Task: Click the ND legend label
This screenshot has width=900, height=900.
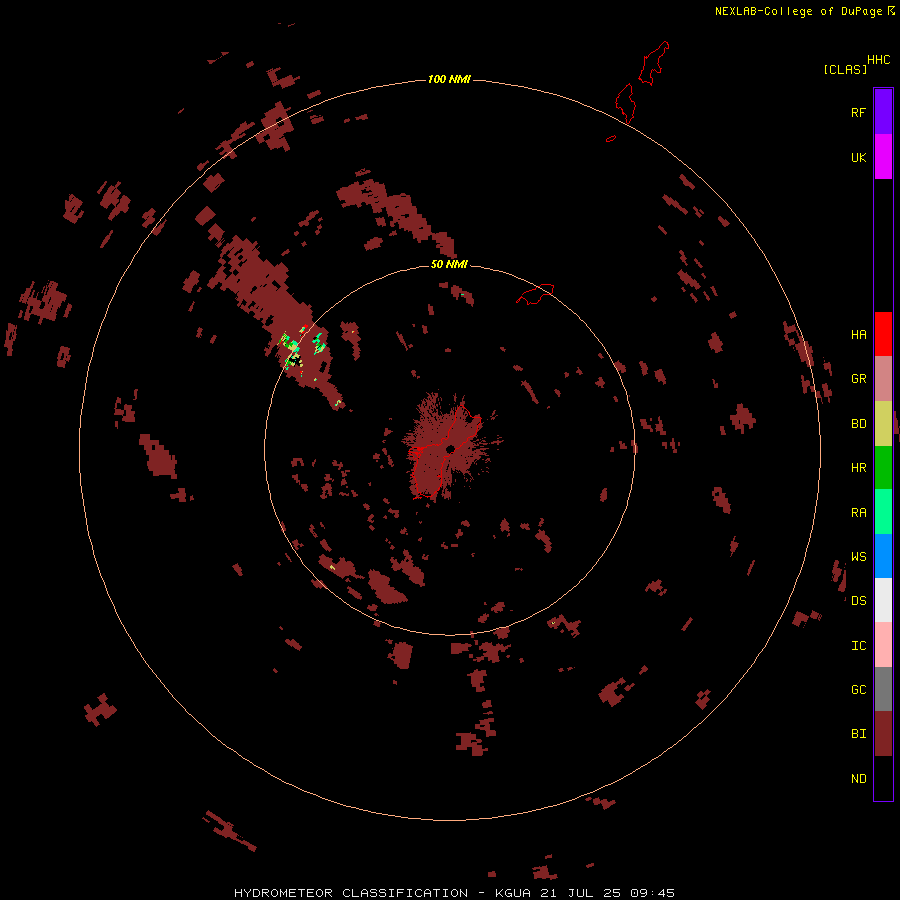Action: [858, 779]
